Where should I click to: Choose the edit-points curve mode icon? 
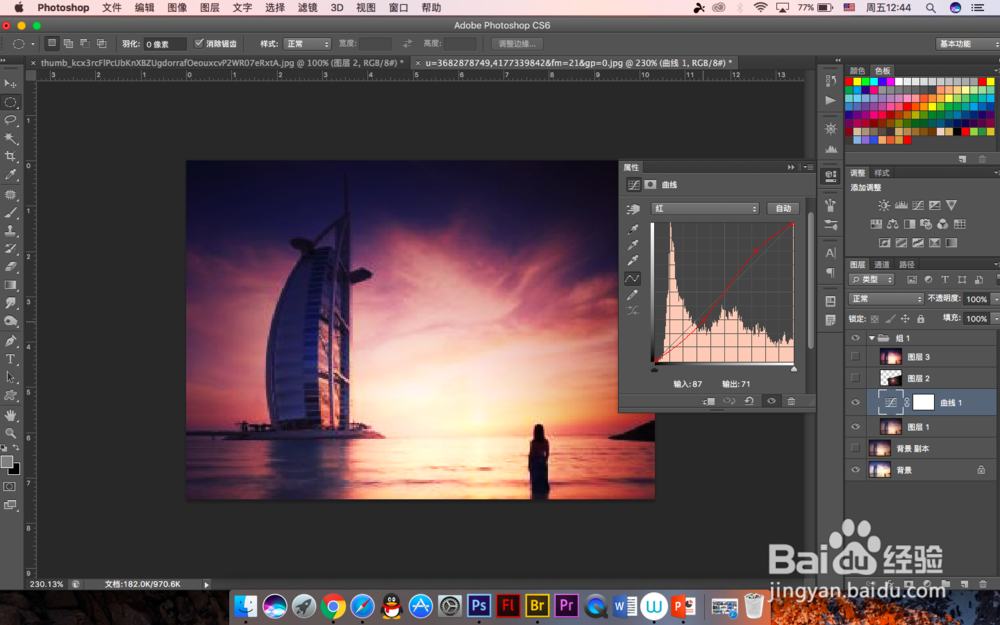tap(633, 278)
